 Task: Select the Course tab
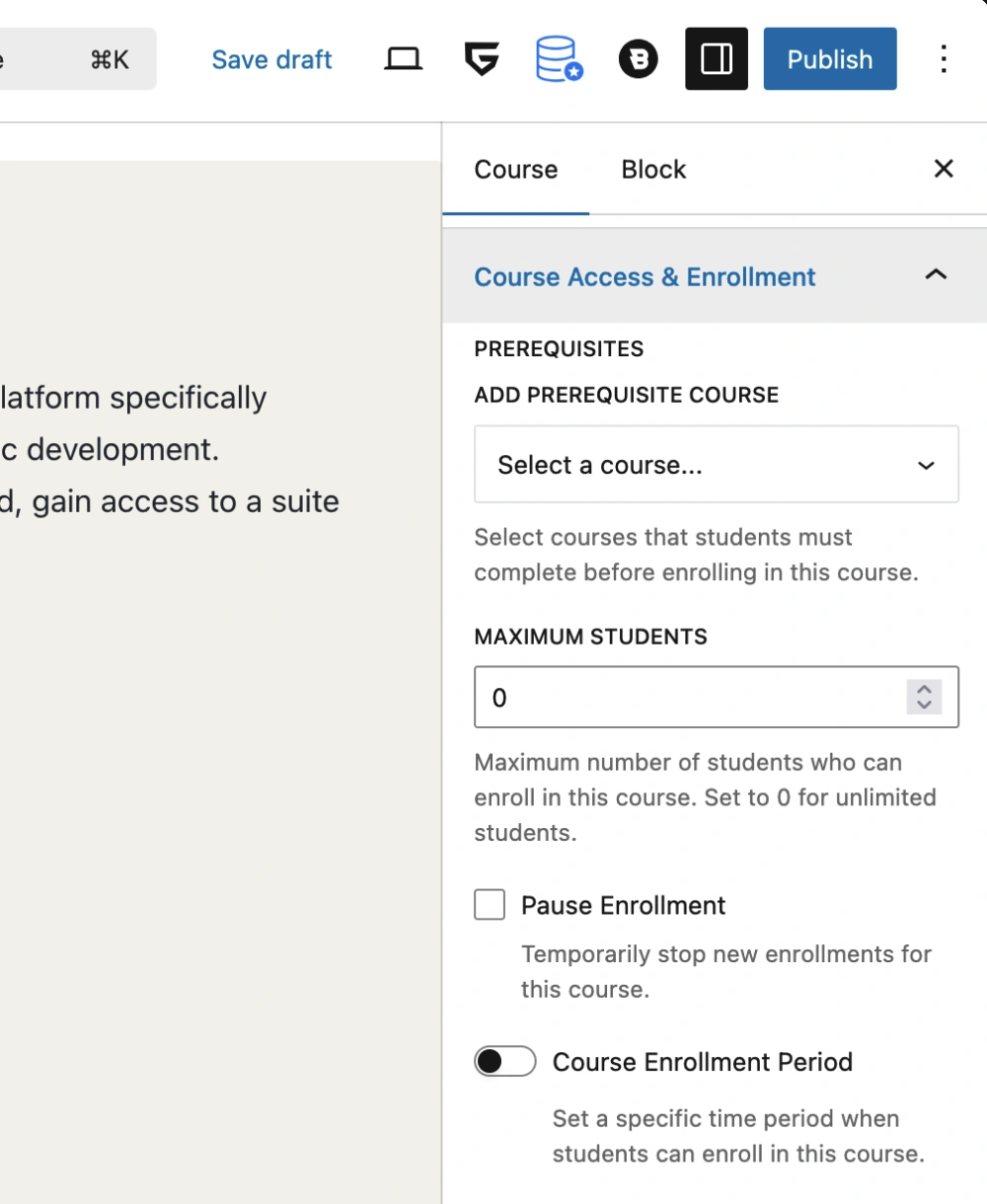(515, 169)
